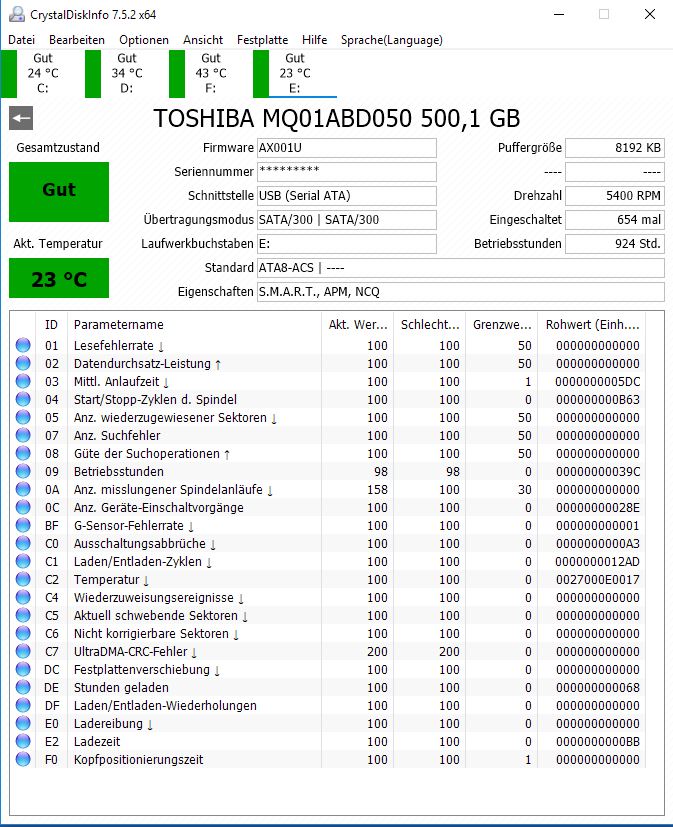The height and width of the screenshot is (827, 673).
Task: Select disk D: tab showing 34 °C
Action: pos(127,73)
